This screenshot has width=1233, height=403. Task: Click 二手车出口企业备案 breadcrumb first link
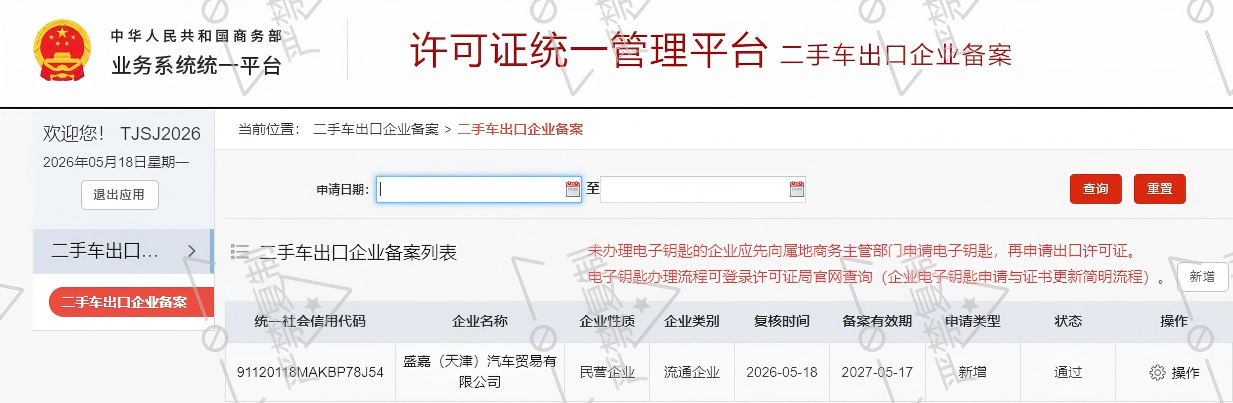tap(376, 129)
